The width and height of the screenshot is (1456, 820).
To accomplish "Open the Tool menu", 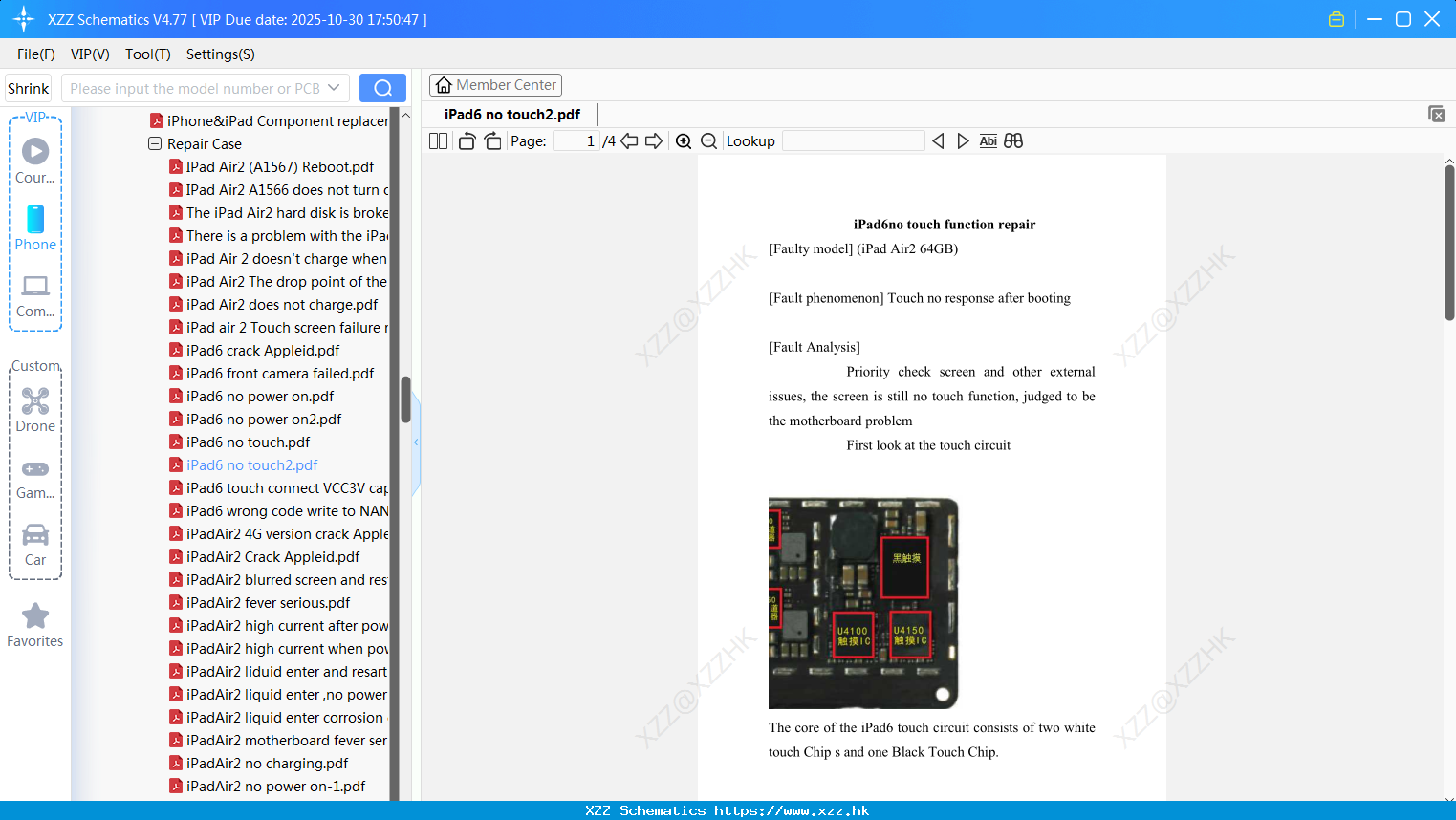I will [148, 54].
